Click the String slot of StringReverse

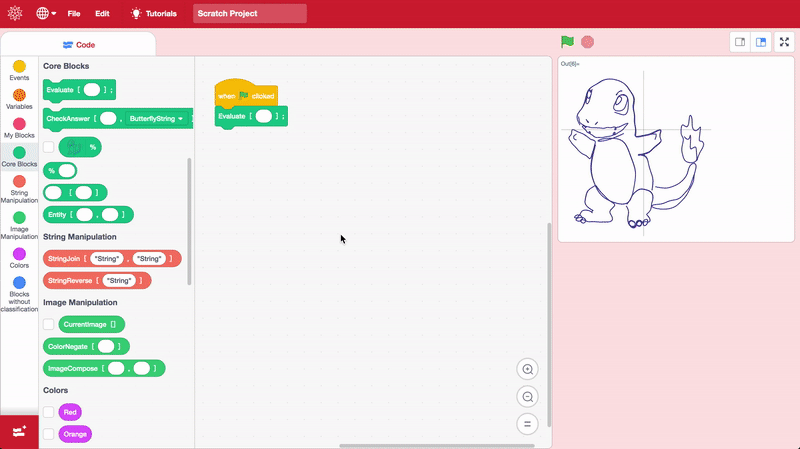pos(119,281)
